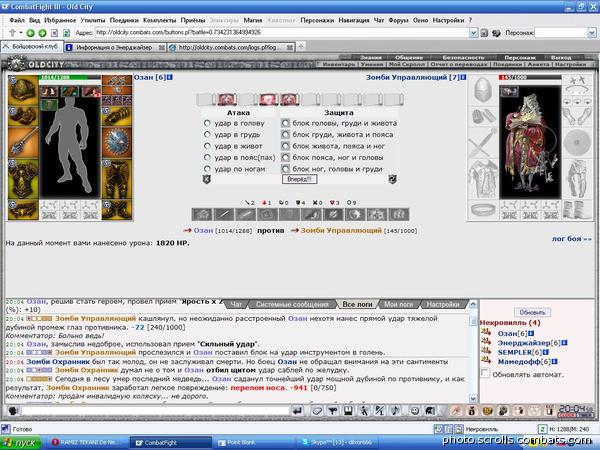Select attack option удар в пояс(пах)
The width and height of the screenshot is (600, 450).
[207, 157]
